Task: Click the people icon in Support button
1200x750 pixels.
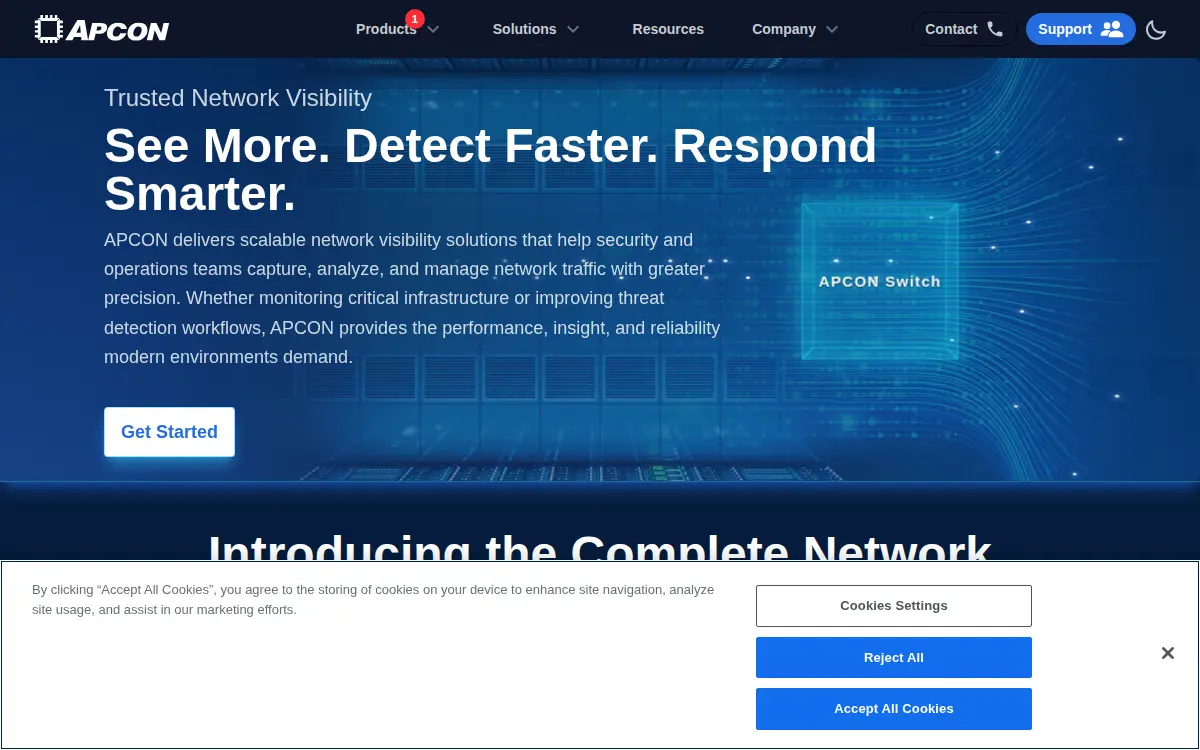Action: tap(1112, 29)
